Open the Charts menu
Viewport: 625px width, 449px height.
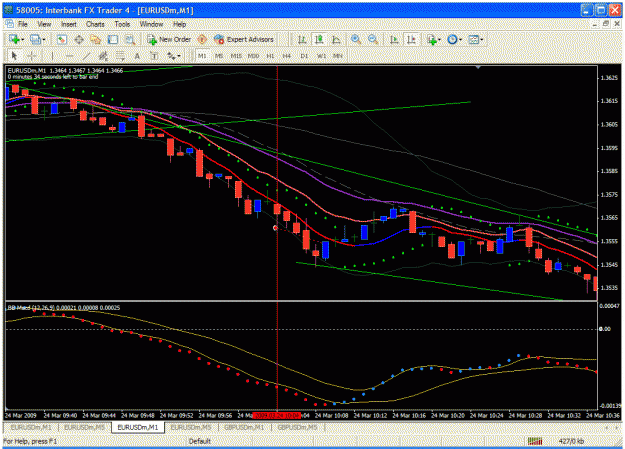point(95,24)
